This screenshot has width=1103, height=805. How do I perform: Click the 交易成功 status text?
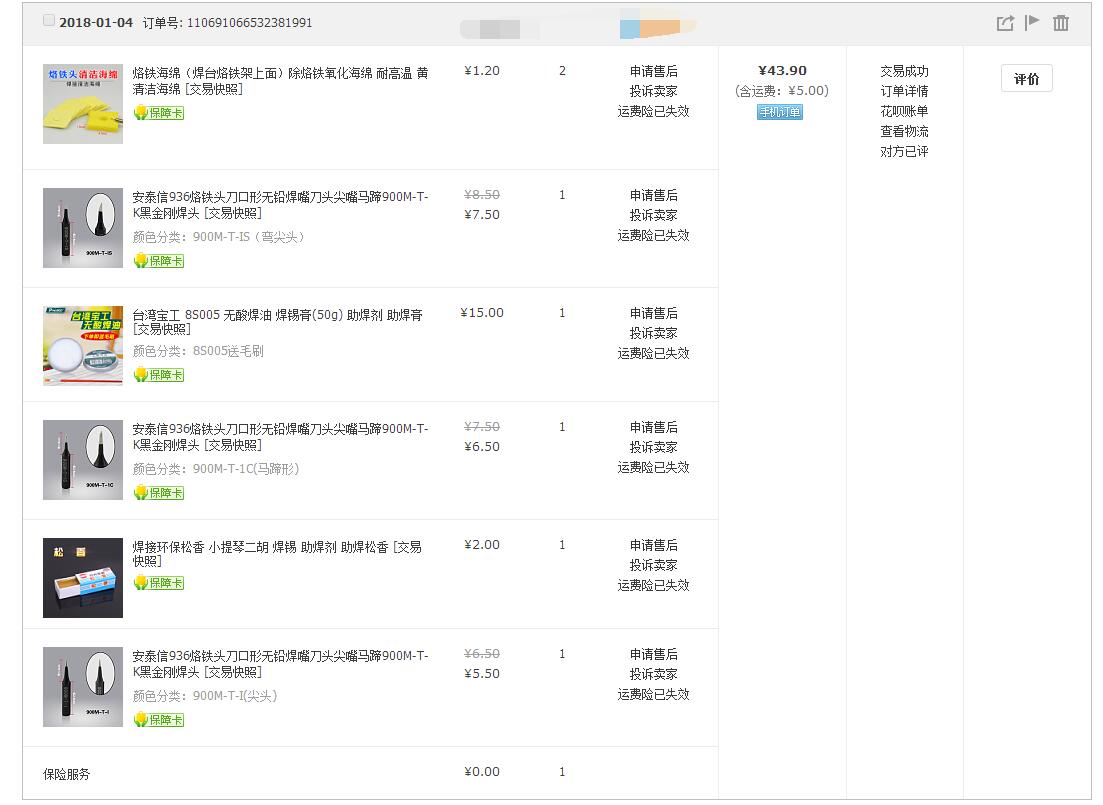pos(904,72)
